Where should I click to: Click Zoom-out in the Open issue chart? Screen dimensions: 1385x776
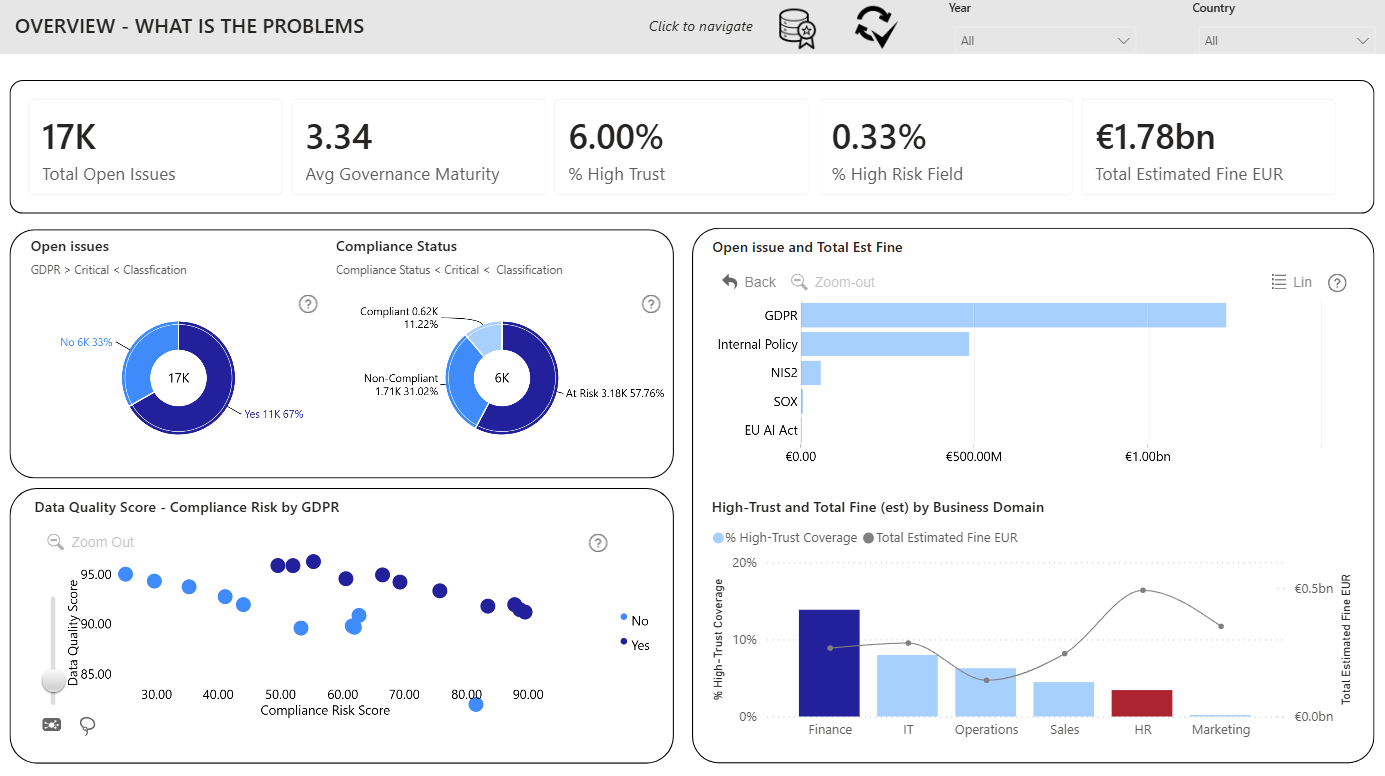pyautogui.click(x=833, y=282)
